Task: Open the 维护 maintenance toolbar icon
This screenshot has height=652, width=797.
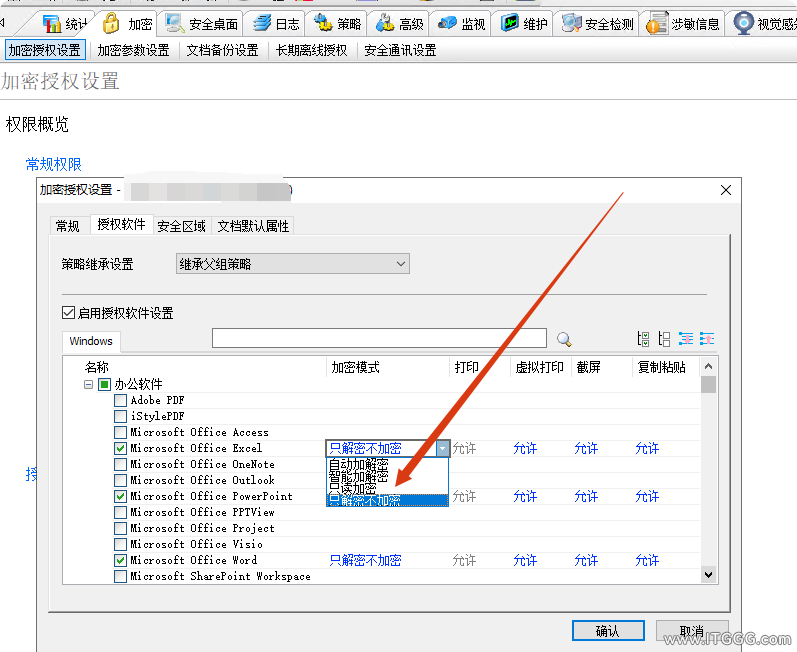Action: (x=524, y=24)
